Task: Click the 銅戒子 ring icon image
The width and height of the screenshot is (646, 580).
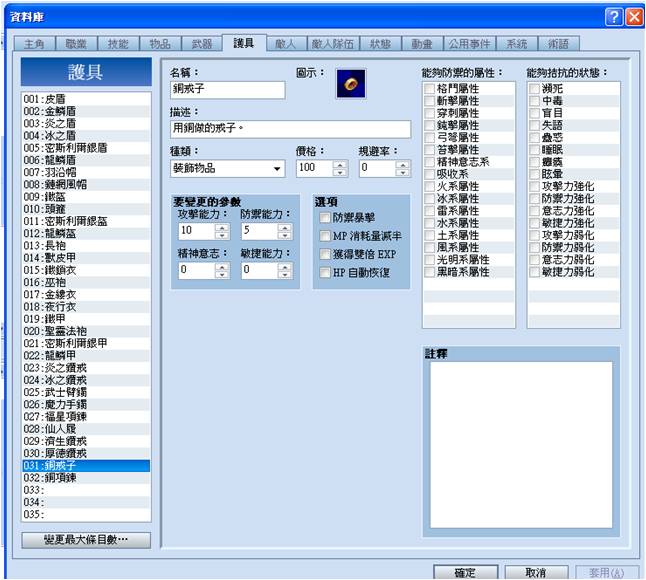Action: pos(351,84)
